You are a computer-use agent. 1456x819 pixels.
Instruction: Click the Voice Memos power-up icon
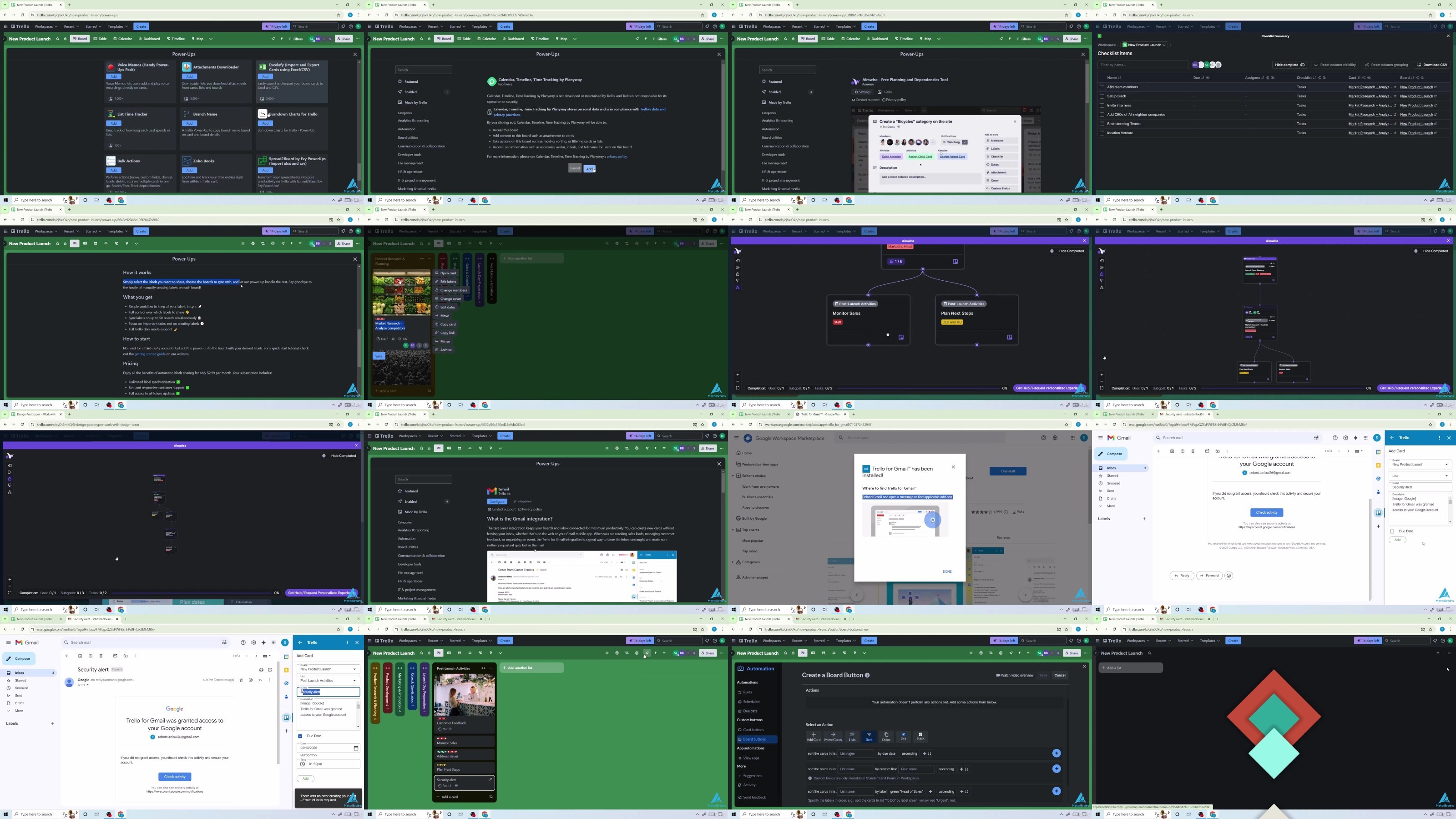tap(111, 67)
